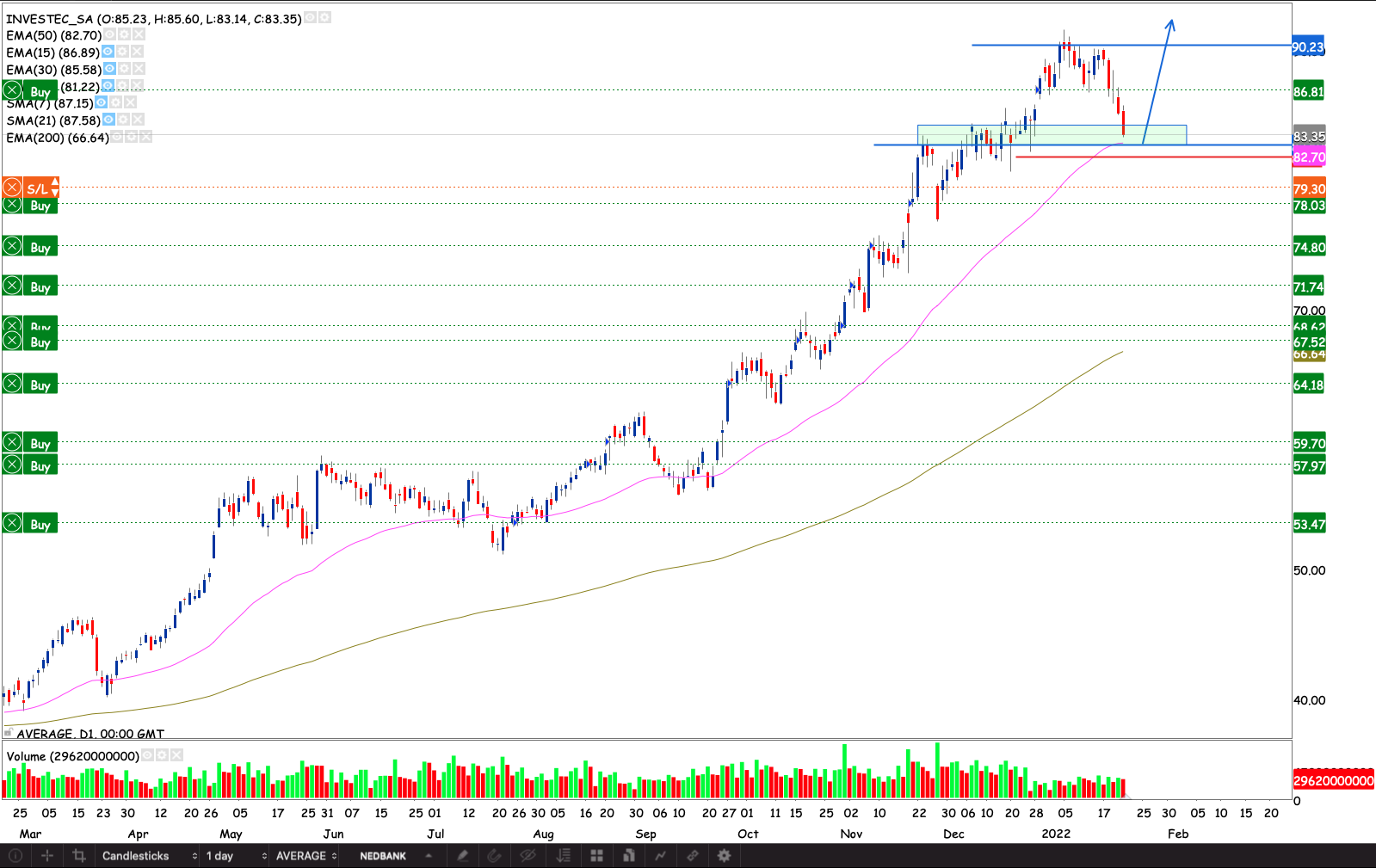The width and height of the screenshot is (1376, 868).
Task: Click the info icon in bottom toolbar
Action: 15,855
